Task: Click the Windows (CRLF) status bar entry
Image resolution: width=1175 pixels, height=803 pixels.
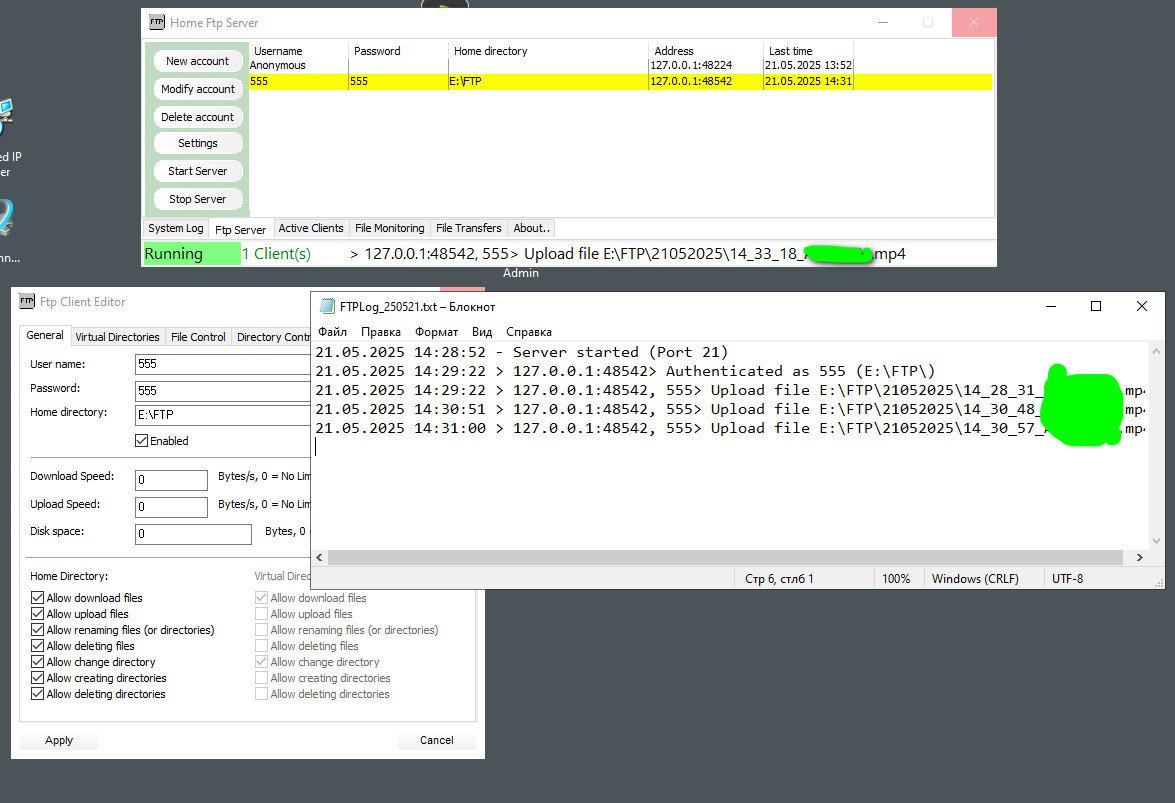Action: click(975, 578)
